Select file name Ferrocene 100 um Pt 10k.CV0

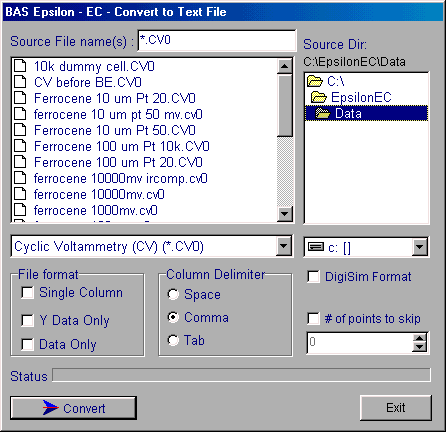tap(122, 146)
